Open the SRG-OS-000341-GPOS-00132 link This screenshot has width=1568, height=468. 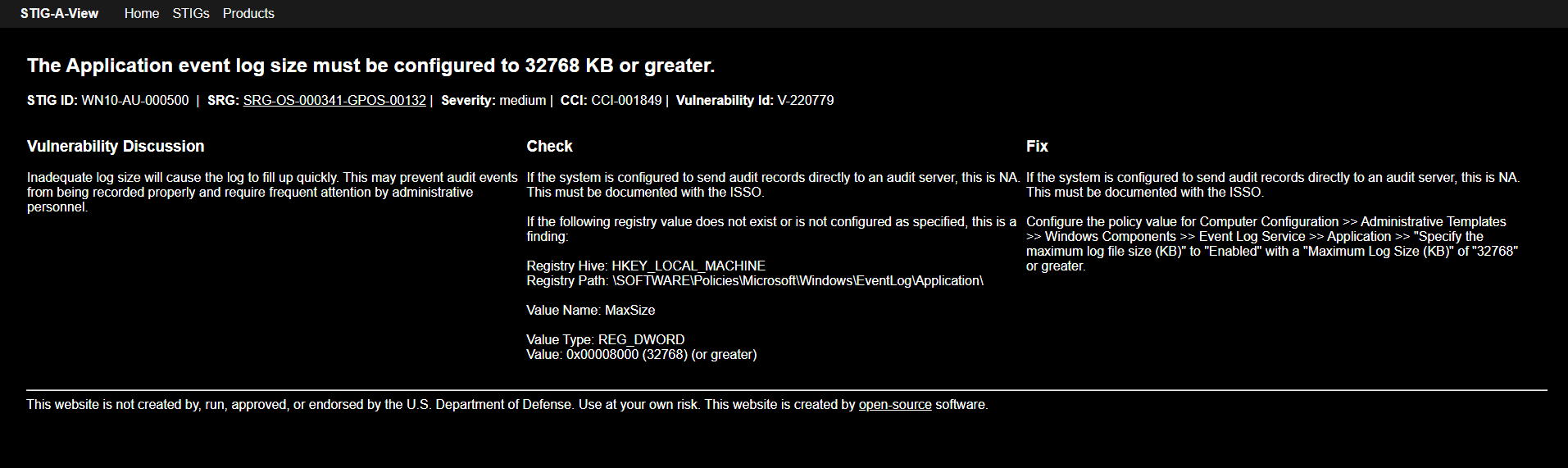334,100
